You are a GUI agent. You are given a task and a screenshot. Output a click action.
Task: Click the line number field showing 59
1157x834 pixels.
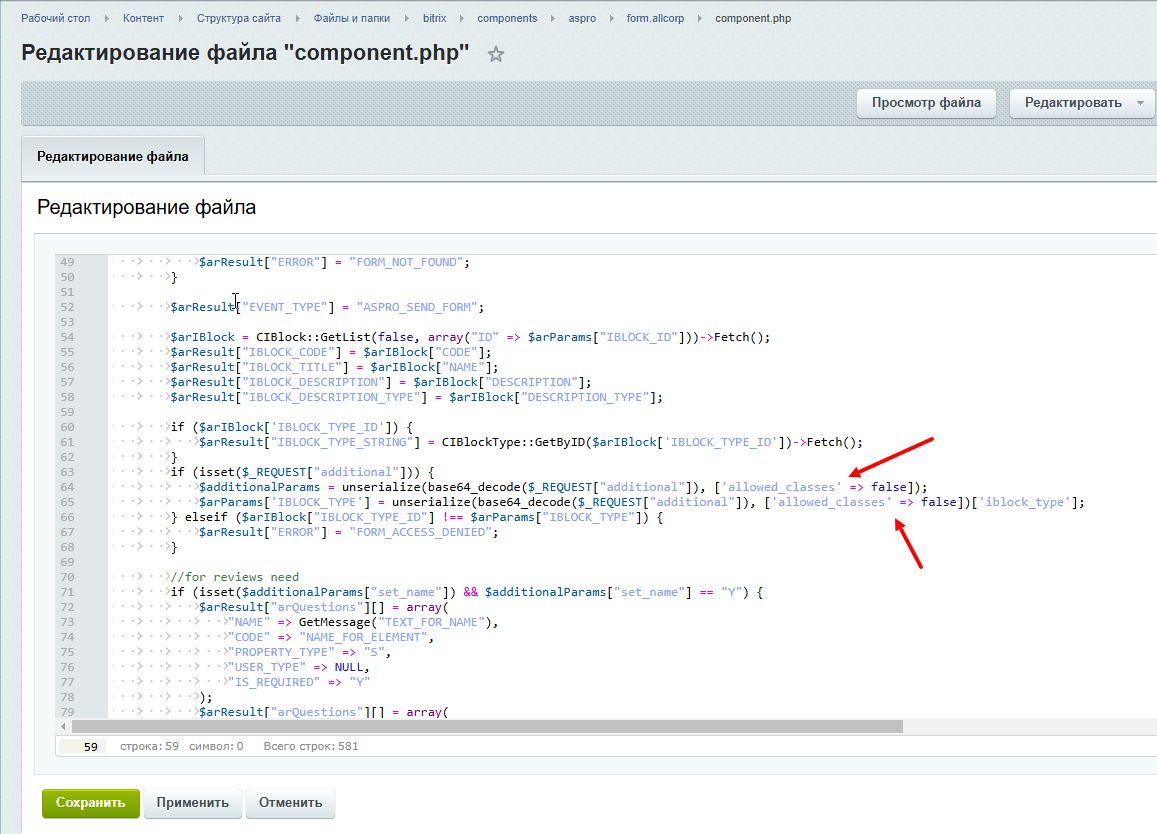click(84, 746)
